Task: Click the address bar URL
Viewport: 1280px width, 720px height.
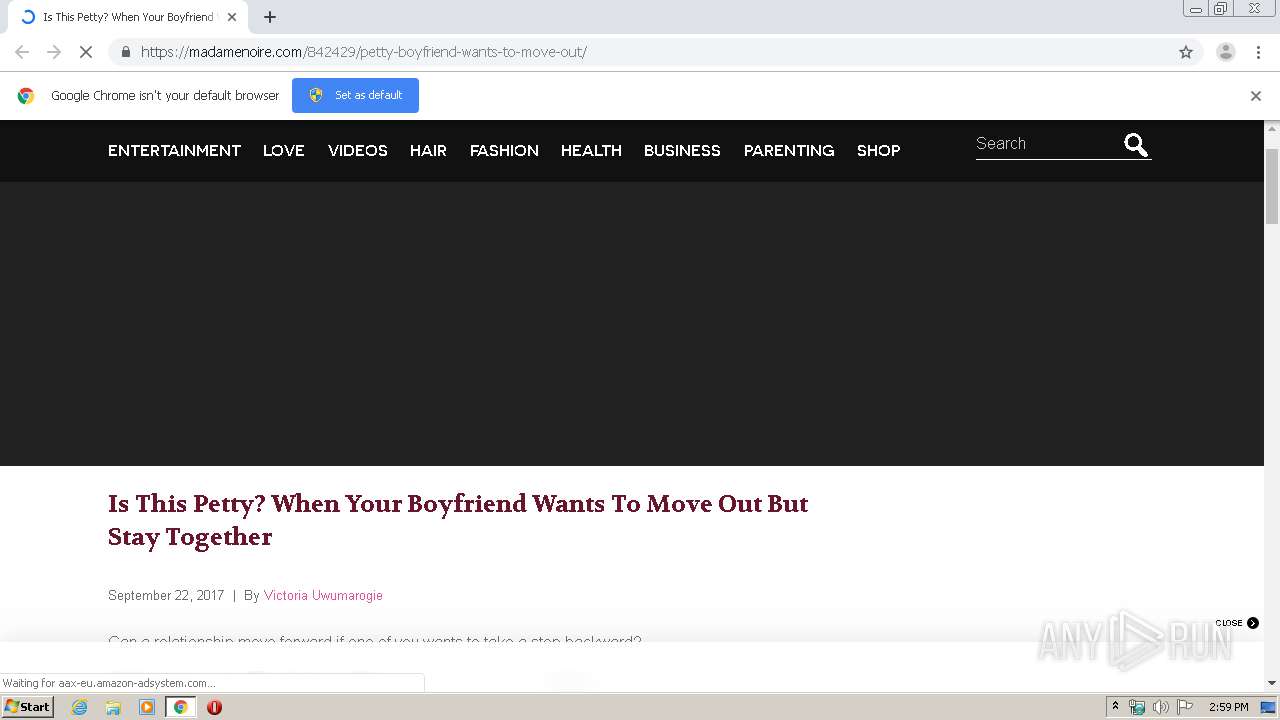Action: 363,52
